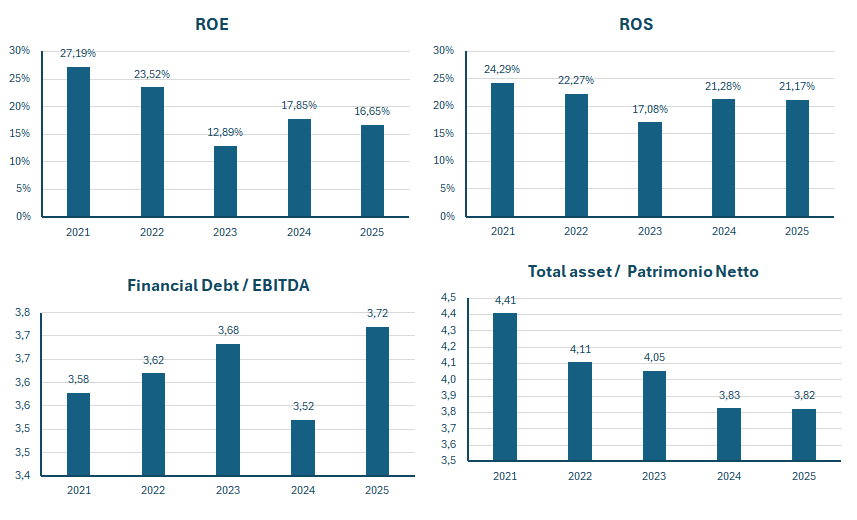Click the 3,83 data label
The image size is (857, 520).
[x=729, y=395]
